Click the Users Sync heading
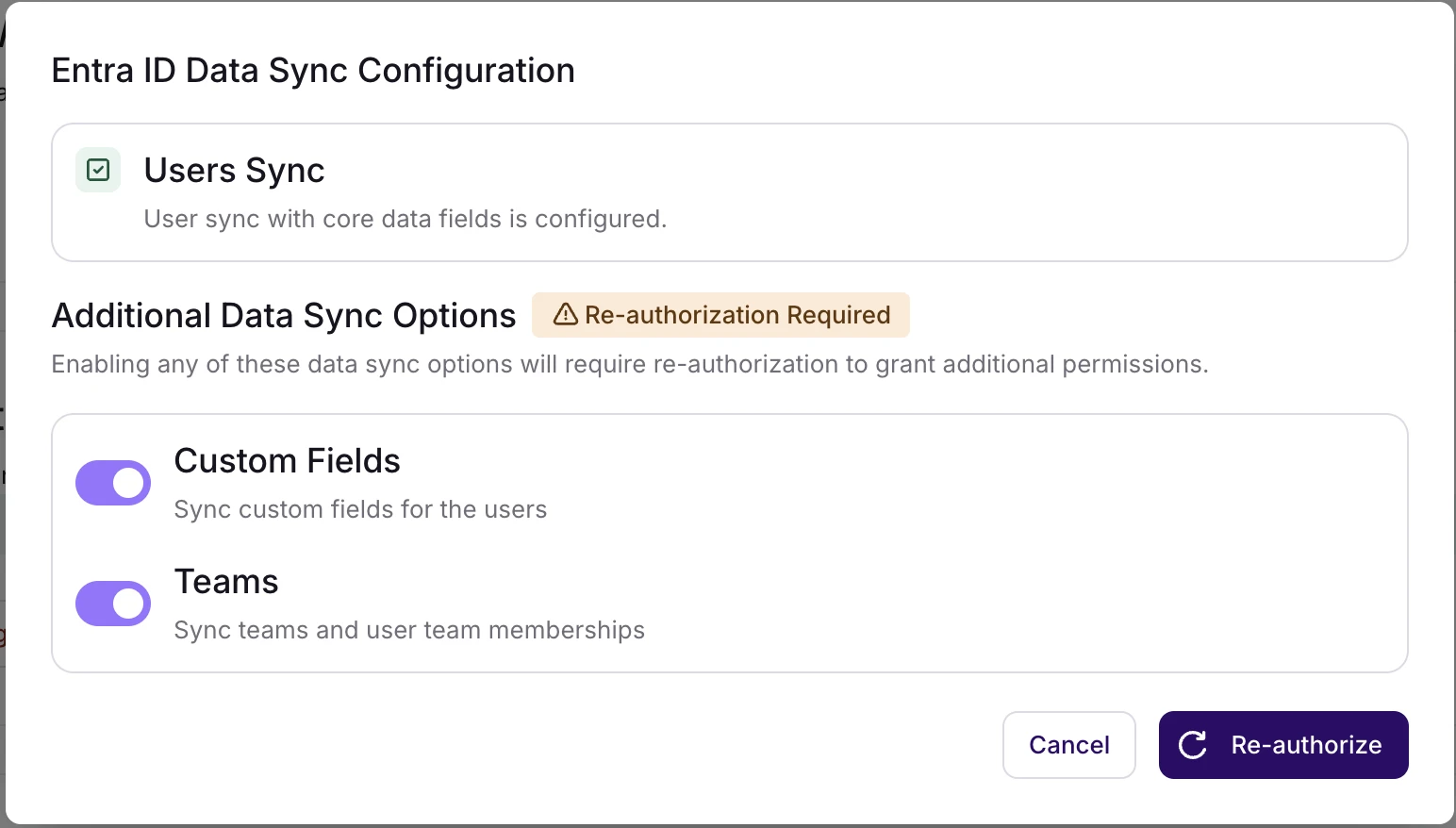This screenshot has height=828, width=1456. pos(234,171)
